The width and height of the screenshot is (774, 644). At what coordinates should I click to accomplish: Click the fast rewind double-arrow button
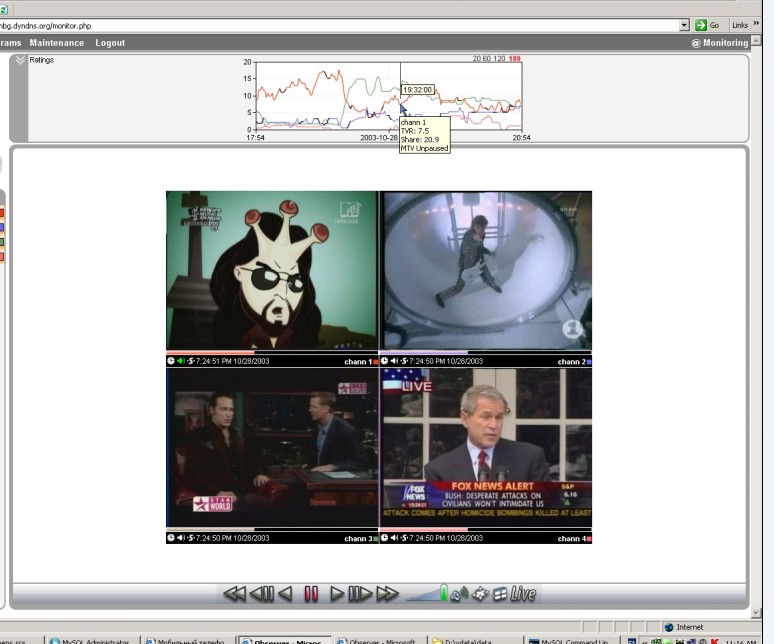coord(234,594)
